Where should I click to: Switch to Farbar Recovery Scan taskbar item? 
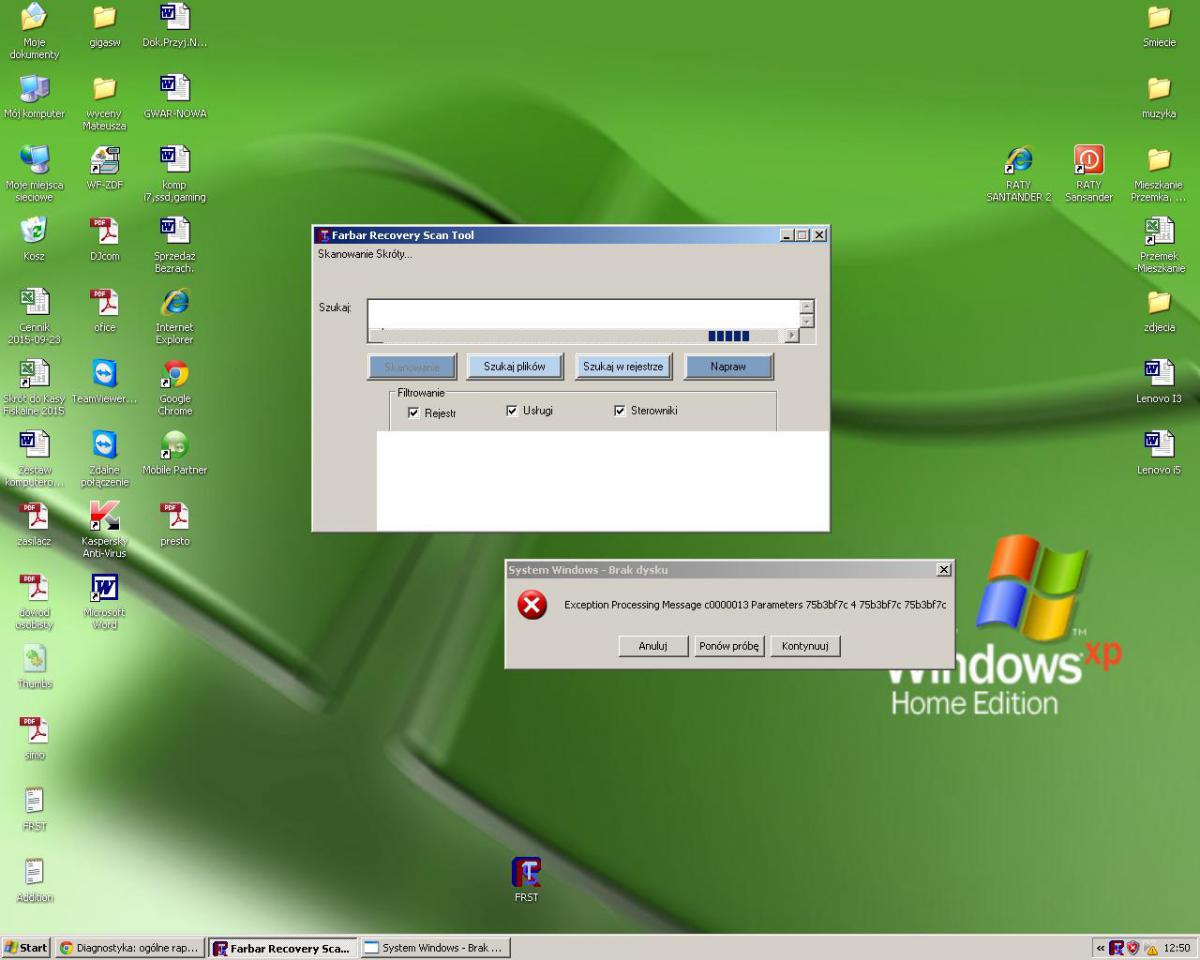click(282, 947)
